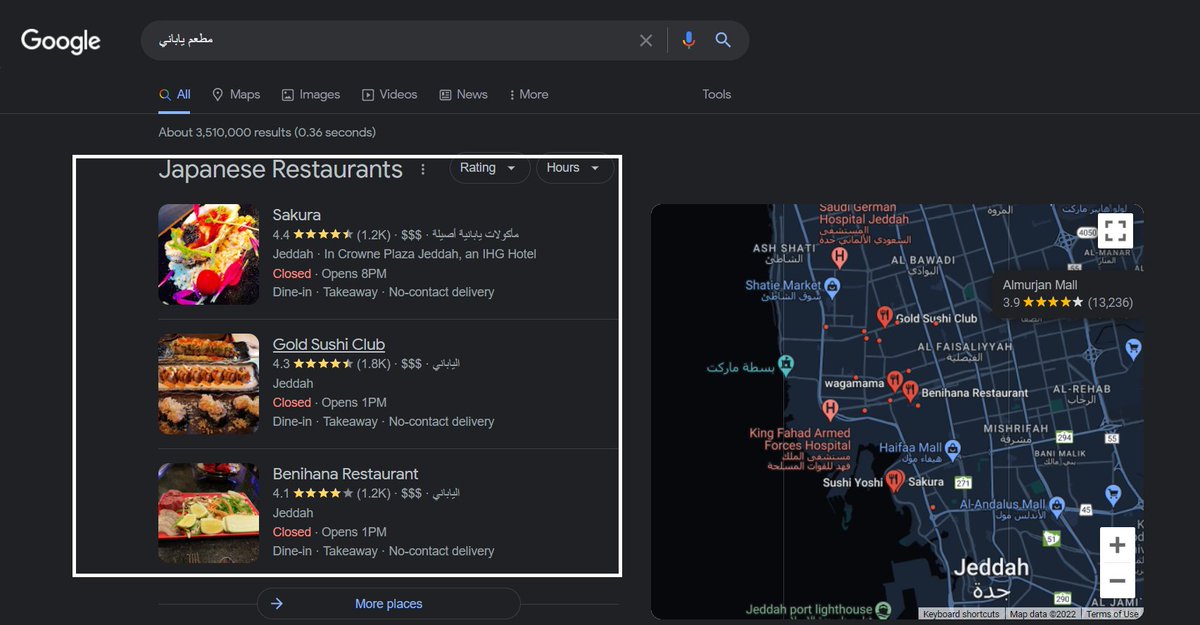This screenshot has height=625, width=1200.
Task: Click the Saudi German Hospital marker on map
Action: (840, 256)
